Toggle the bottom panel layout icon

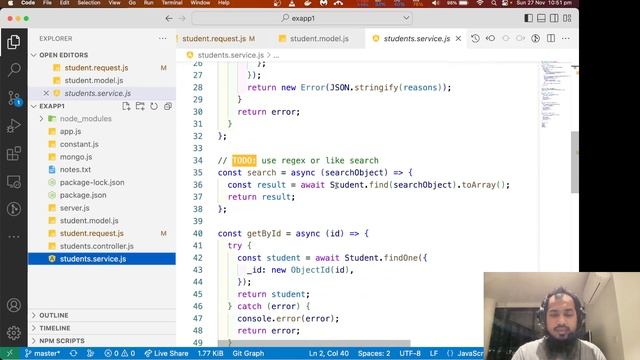541,18
